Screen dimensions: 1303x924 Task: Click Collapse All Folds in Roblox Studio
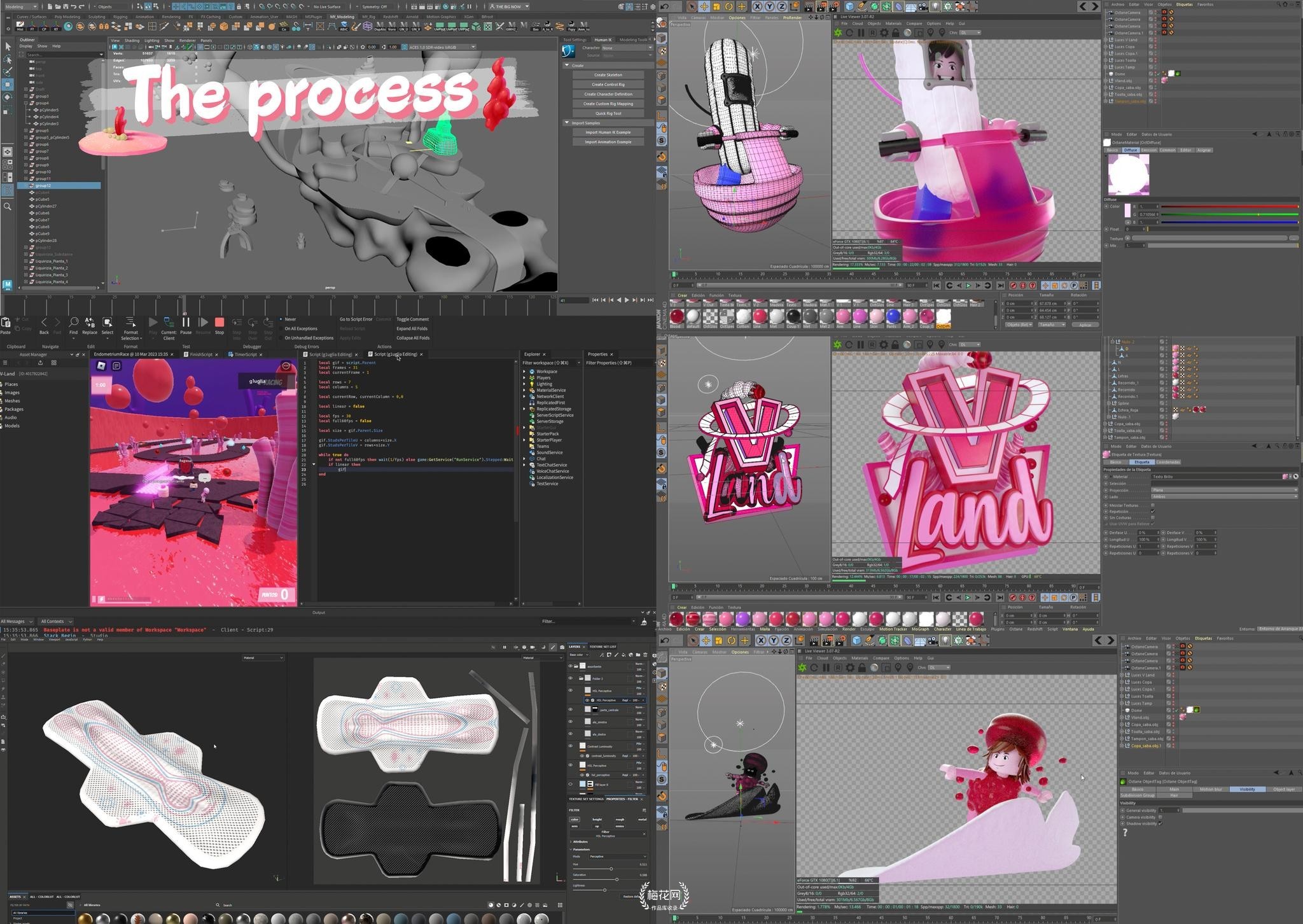[412, 338]
